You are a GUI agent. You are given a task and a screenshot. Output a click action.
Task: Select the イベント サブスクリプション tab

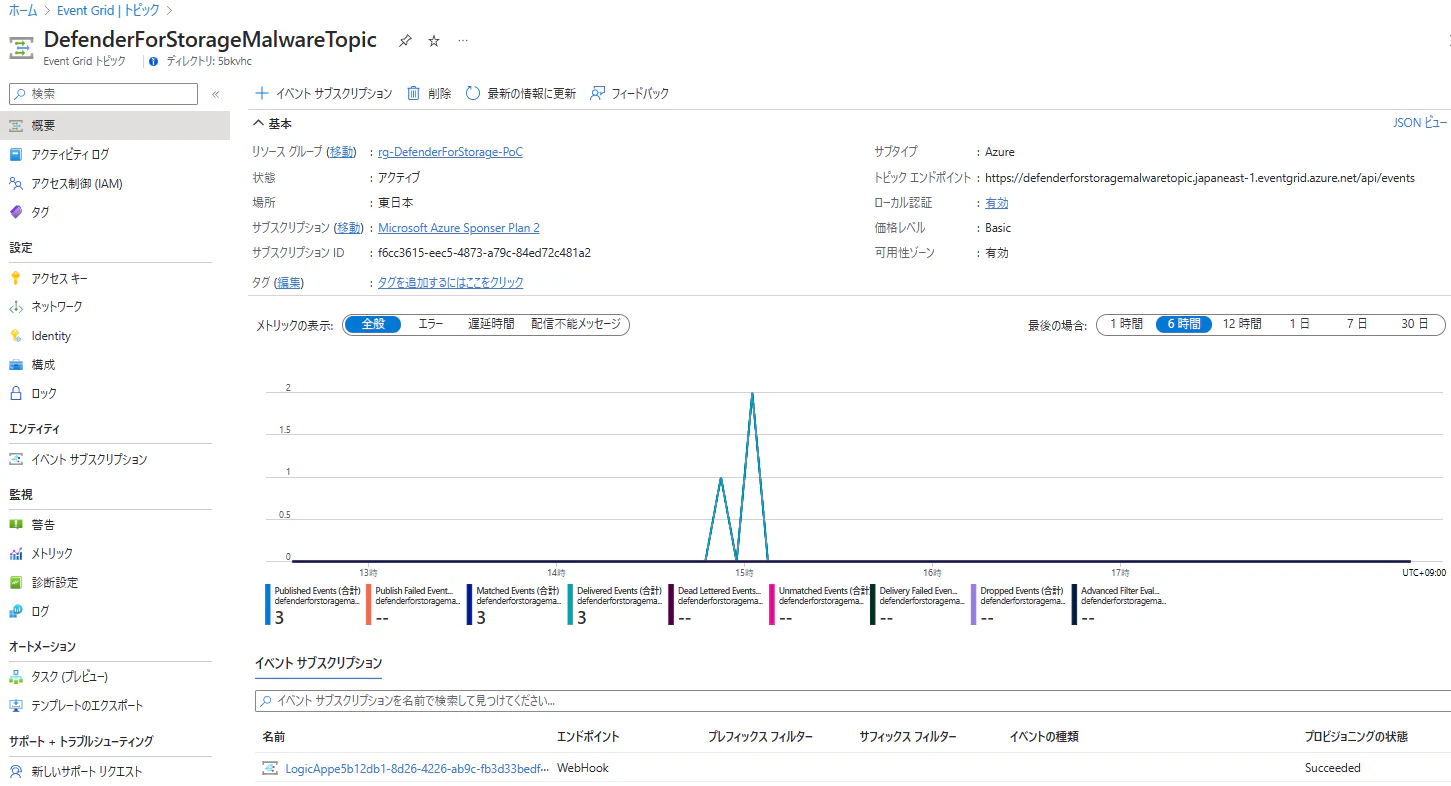tap(318, 663)
